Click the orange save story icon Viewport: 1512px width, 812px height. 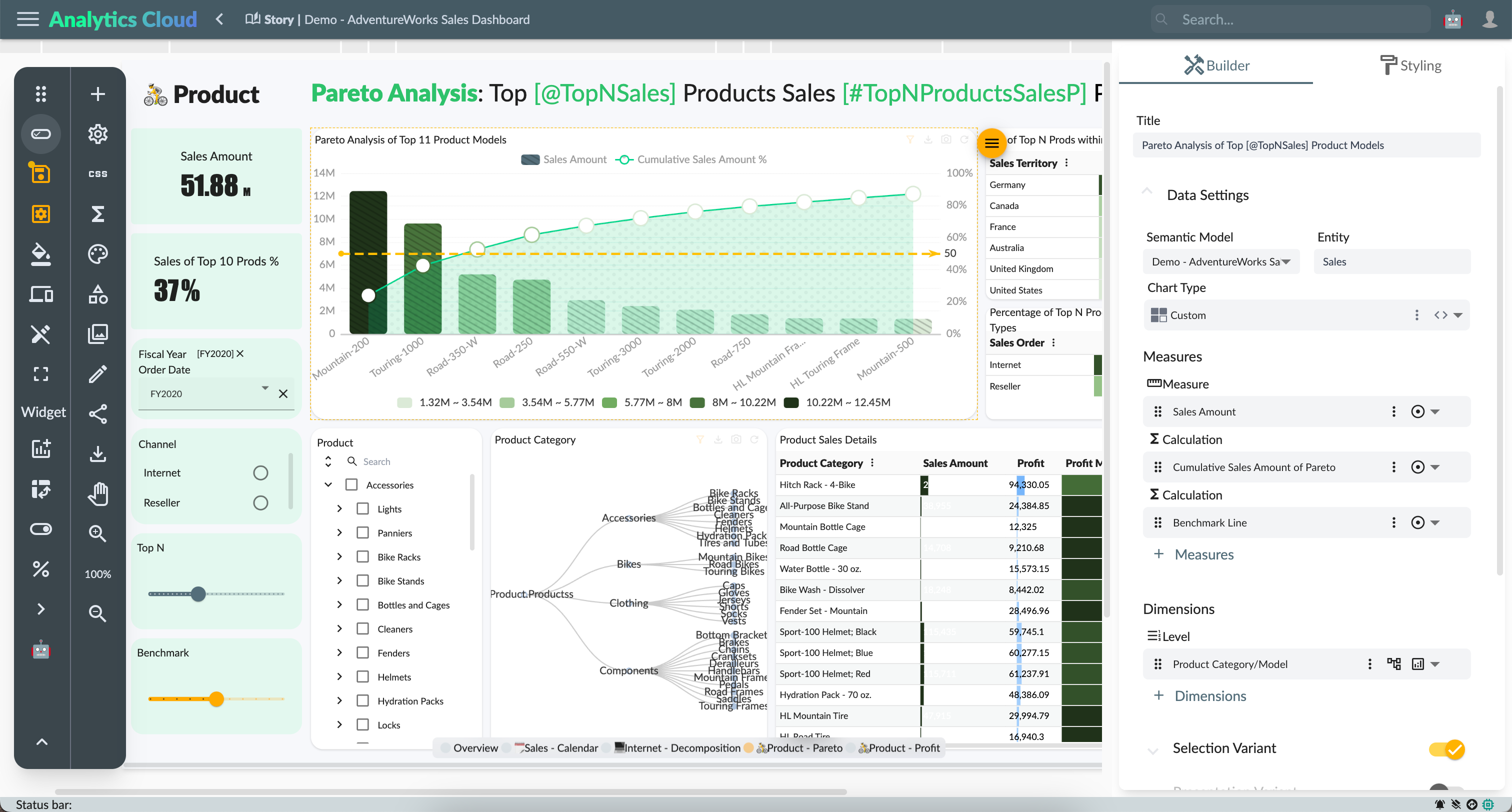40,173
